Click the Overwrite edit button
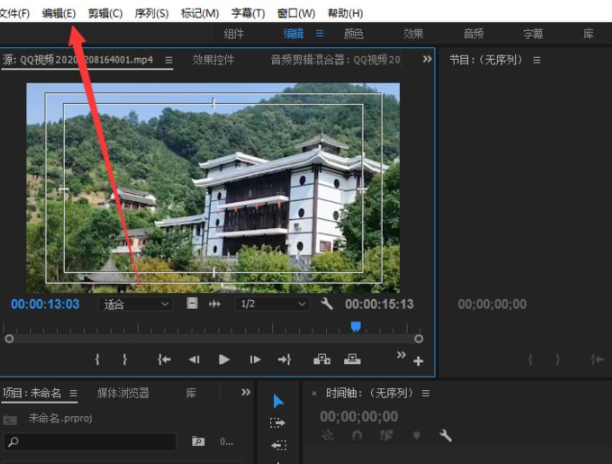The image size is (612, 464). click(x=352, y=359)
